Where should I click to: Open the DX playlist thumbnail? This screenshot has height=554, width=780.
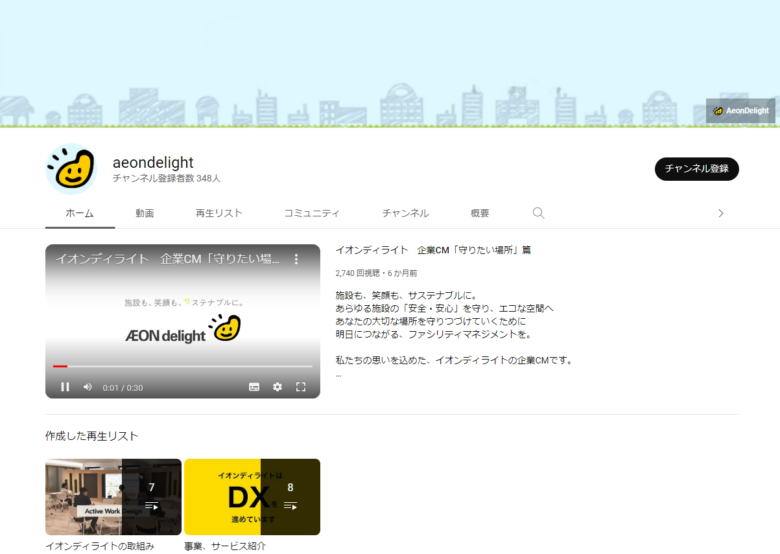point(252,497)
